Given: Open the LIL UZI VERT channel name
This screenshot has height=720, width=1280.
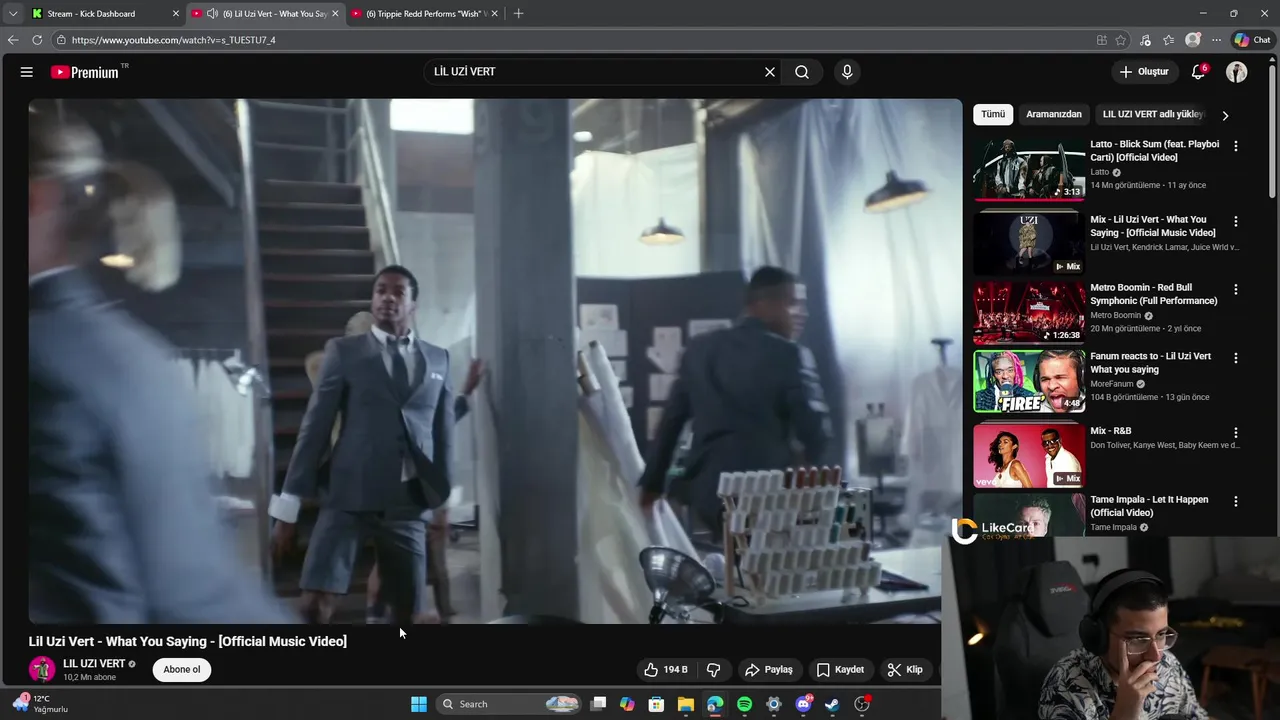Looking at the screenshot, I should coord(94,664).
